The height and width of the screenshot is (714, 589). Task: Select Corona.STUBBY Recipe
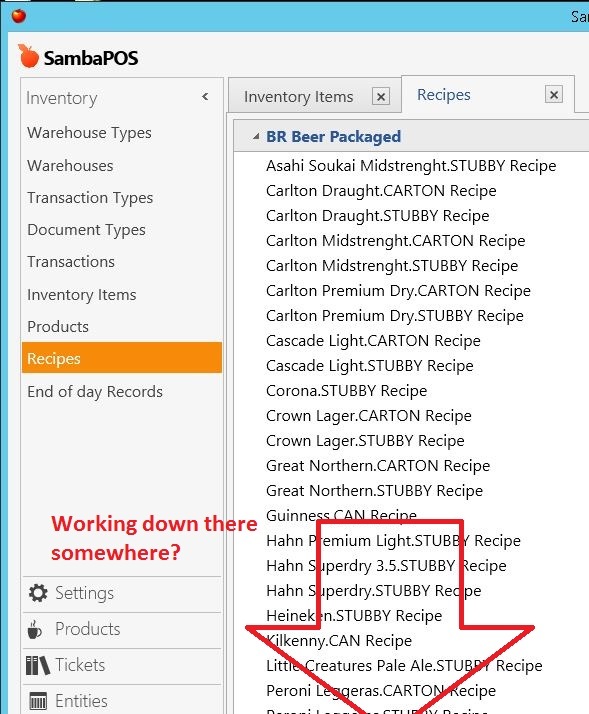347,391
